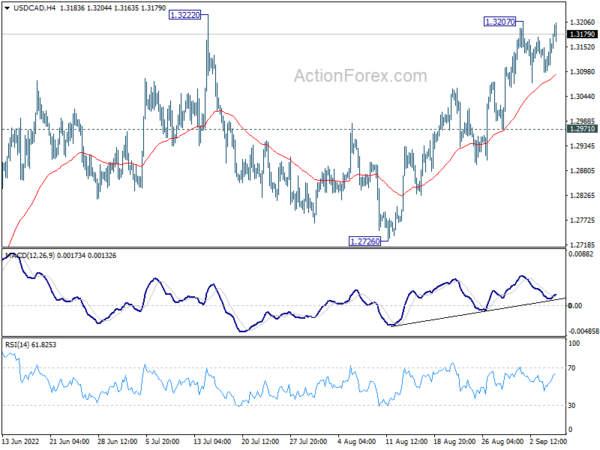
Task: Select the RSI(14) indicator label
Action: [17, 345]
